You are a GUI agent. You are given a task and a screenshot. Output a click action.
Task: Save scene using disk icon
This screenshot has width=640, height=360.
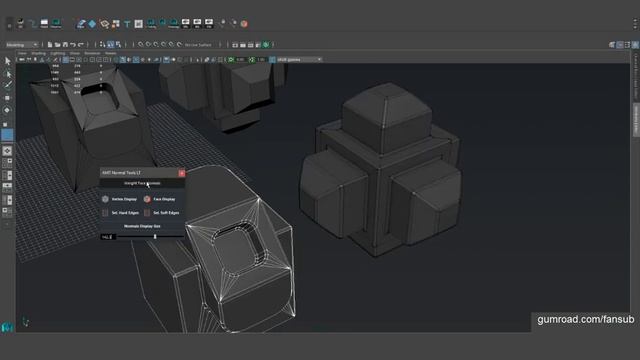(x=65, y=45)
